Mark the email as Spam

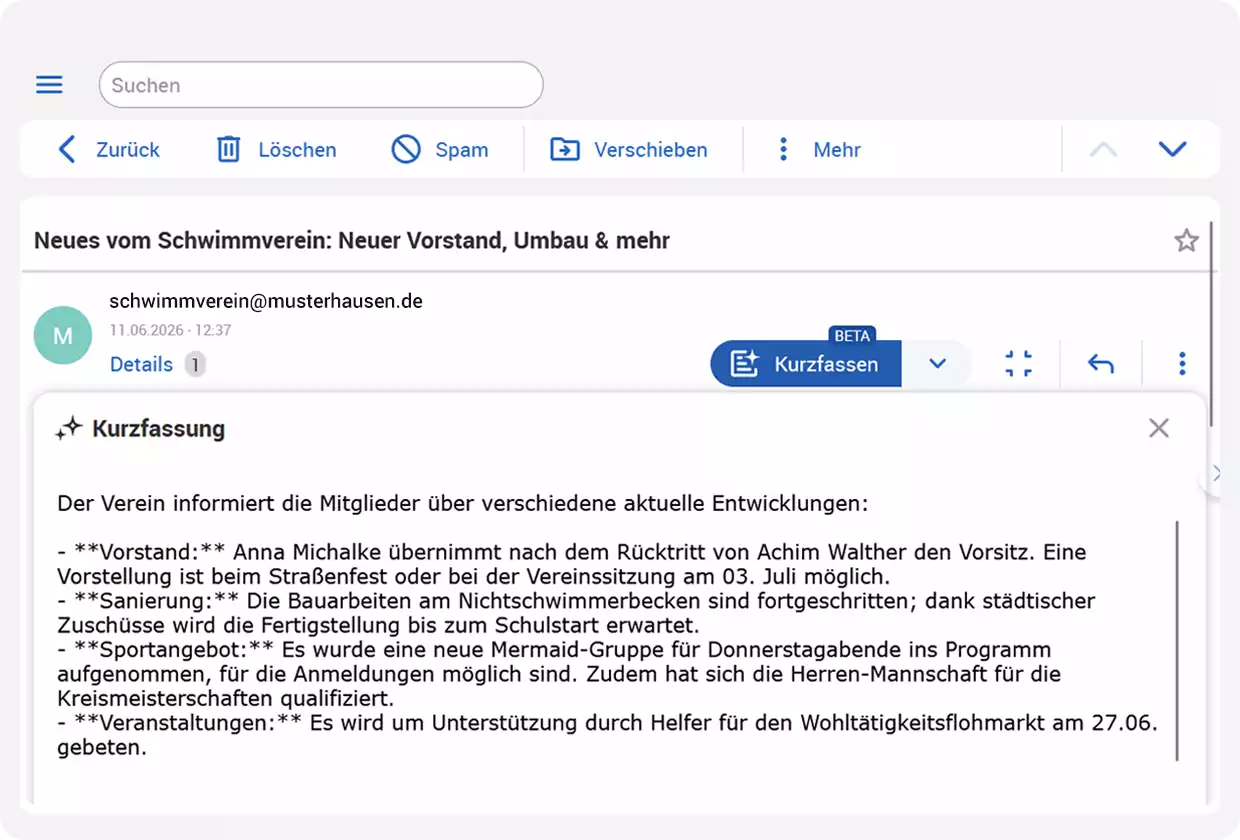coord(440,150)
